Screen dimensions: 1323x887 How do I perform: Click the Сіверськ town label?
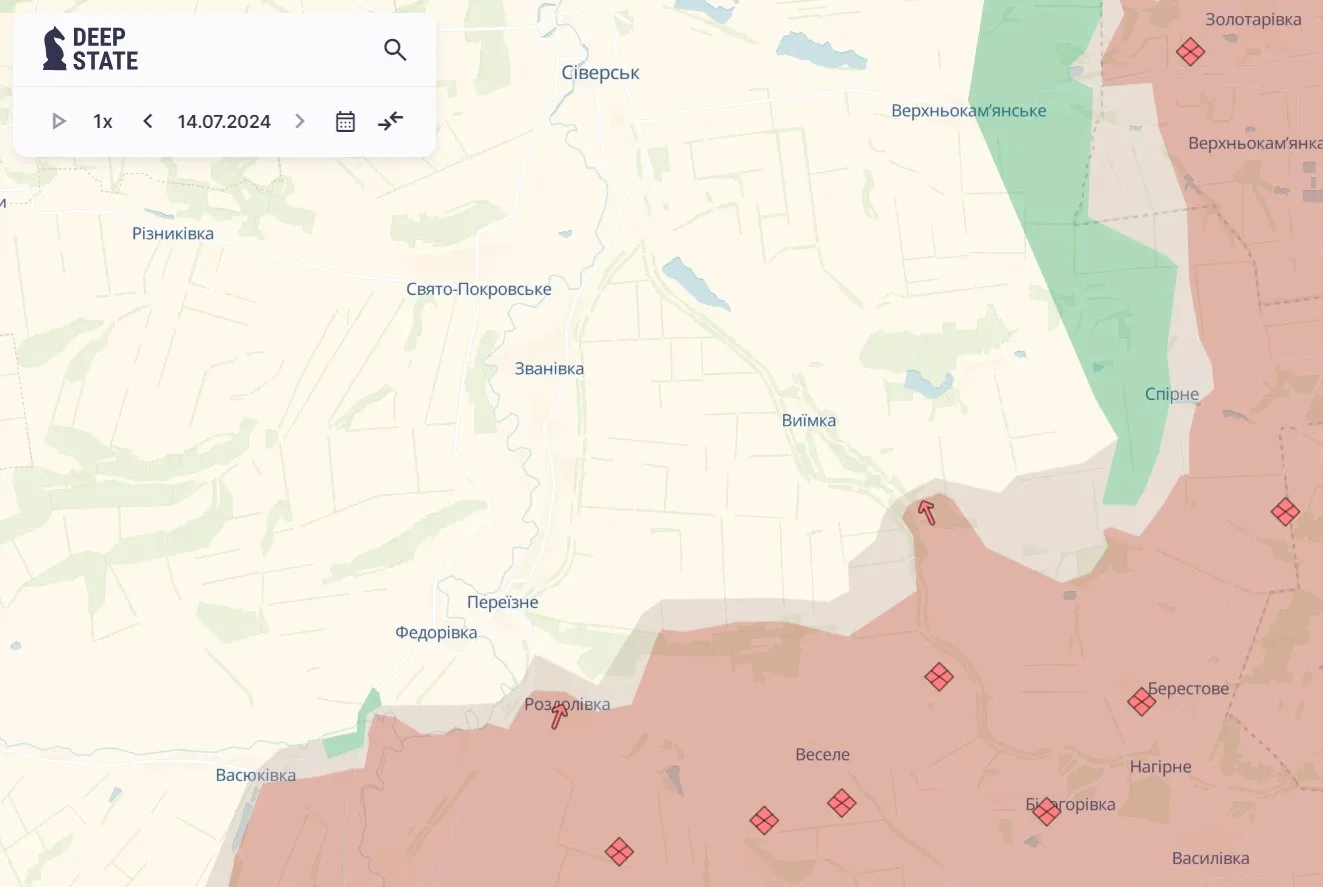tap(600, 73)
